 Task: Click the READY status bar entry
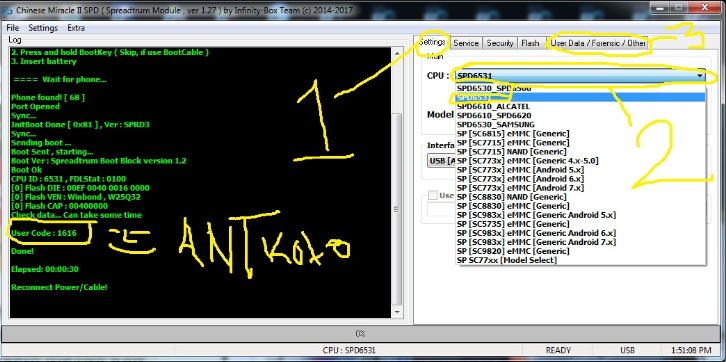(x=558, y=350)
